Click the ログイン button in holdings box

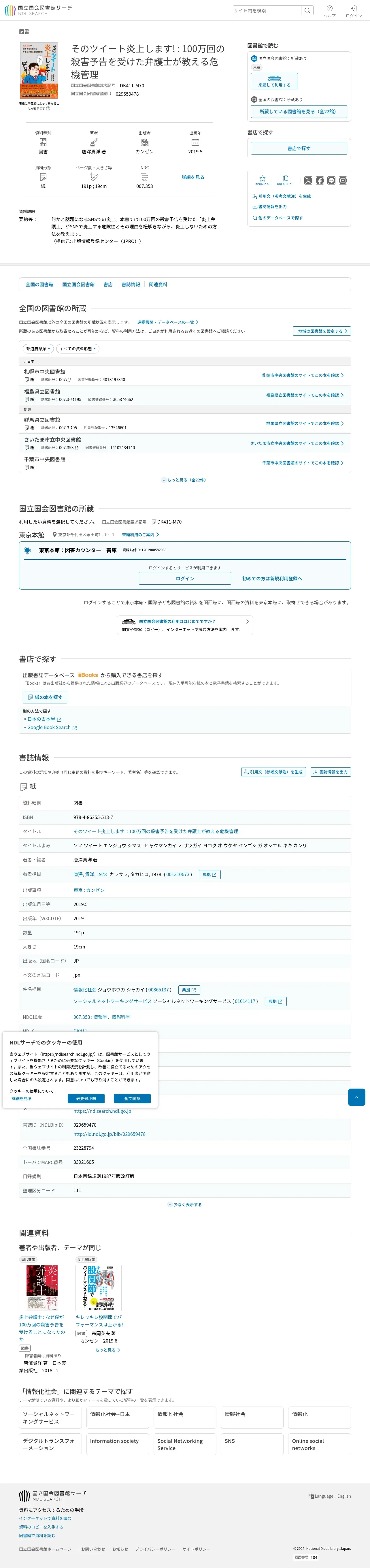tap(185, 578)
